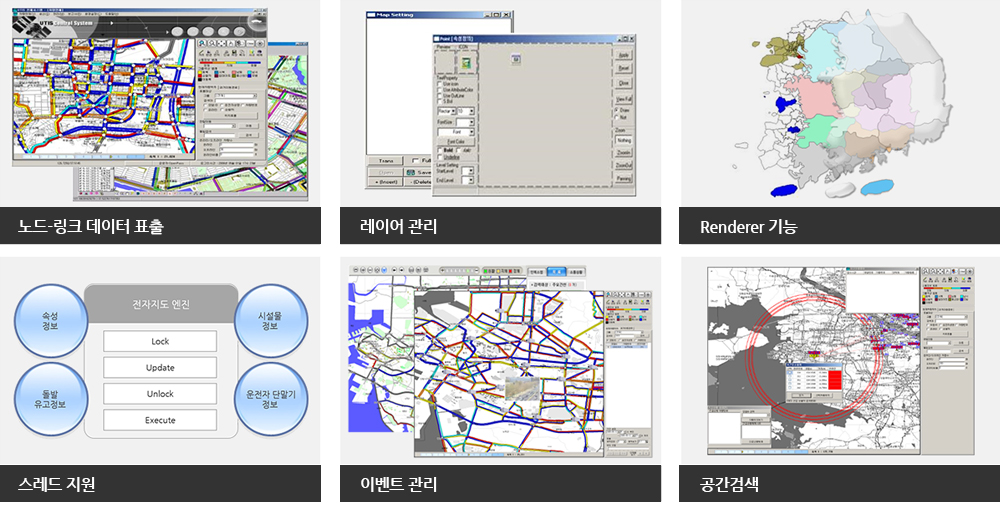Viewport: 1000px width, 510px height.
Task: Click the UTIS Control System title text
Action: (x=66, y=23)
